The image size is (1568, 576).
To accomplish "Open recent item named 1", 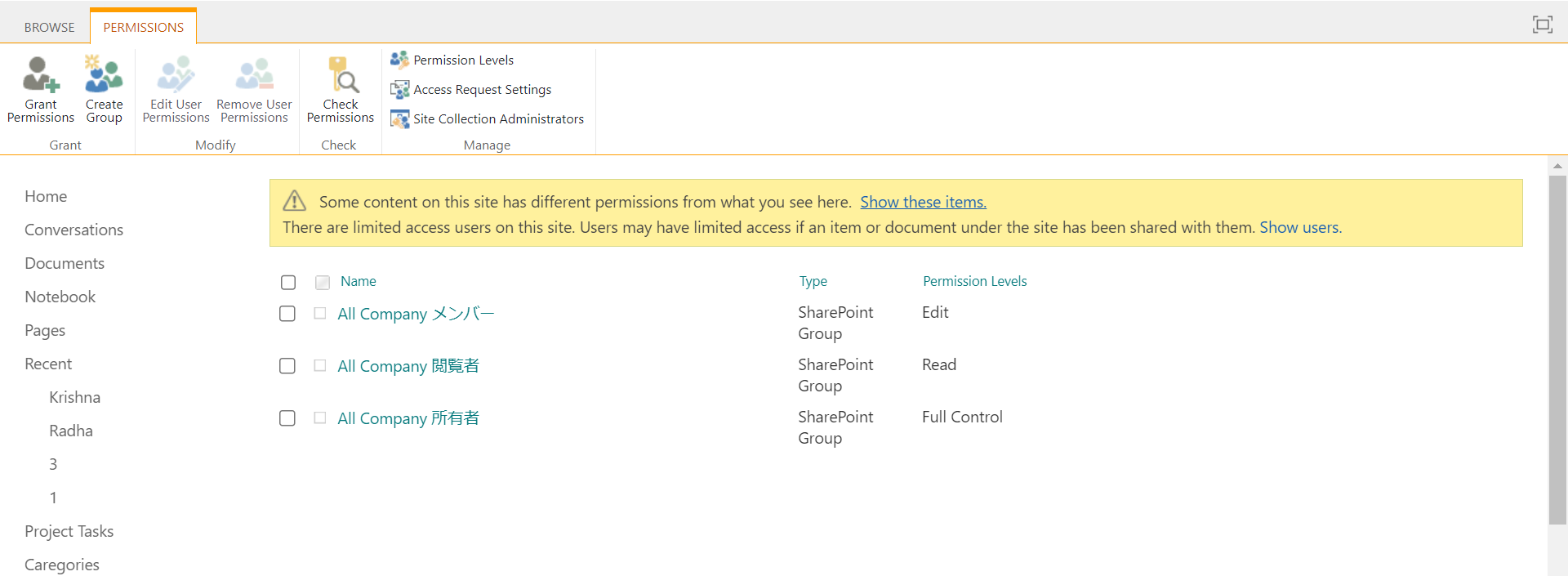I will [x=53, y=498].
